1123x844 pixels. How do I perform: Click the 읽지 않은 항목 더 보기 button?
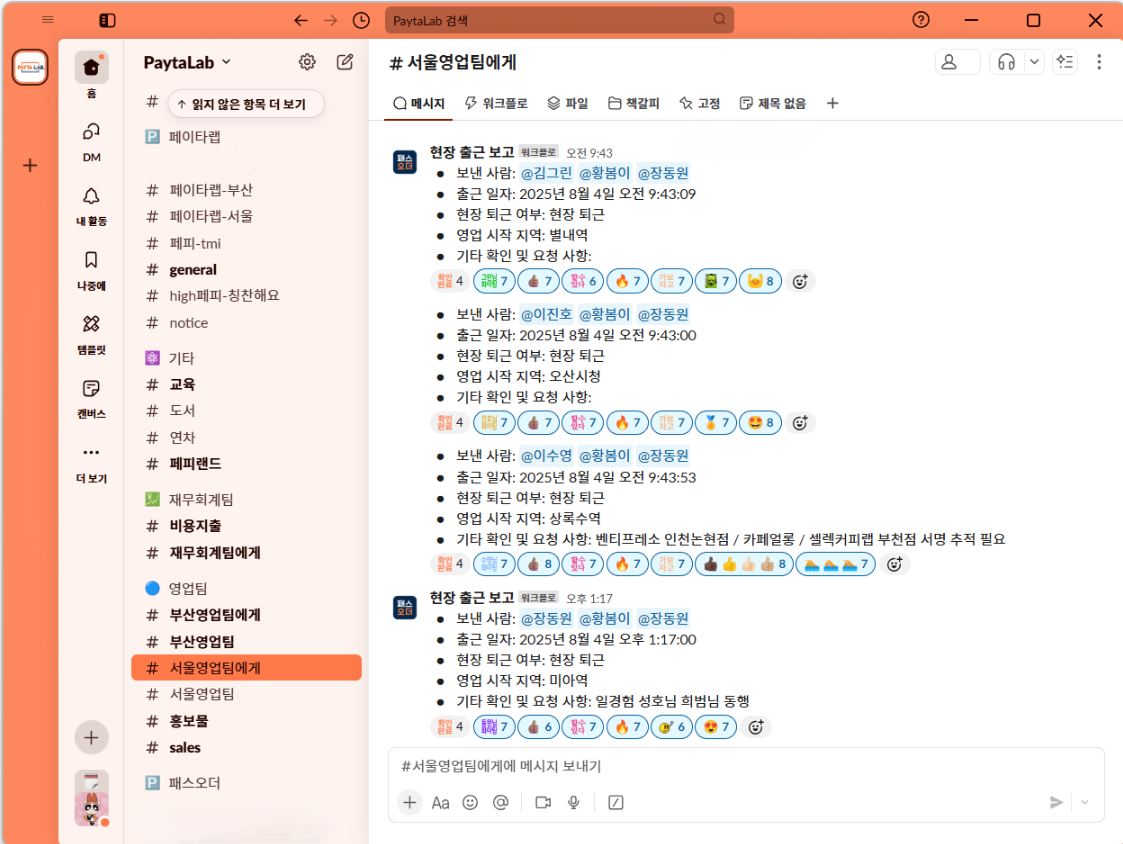click(x=246, y=104)
